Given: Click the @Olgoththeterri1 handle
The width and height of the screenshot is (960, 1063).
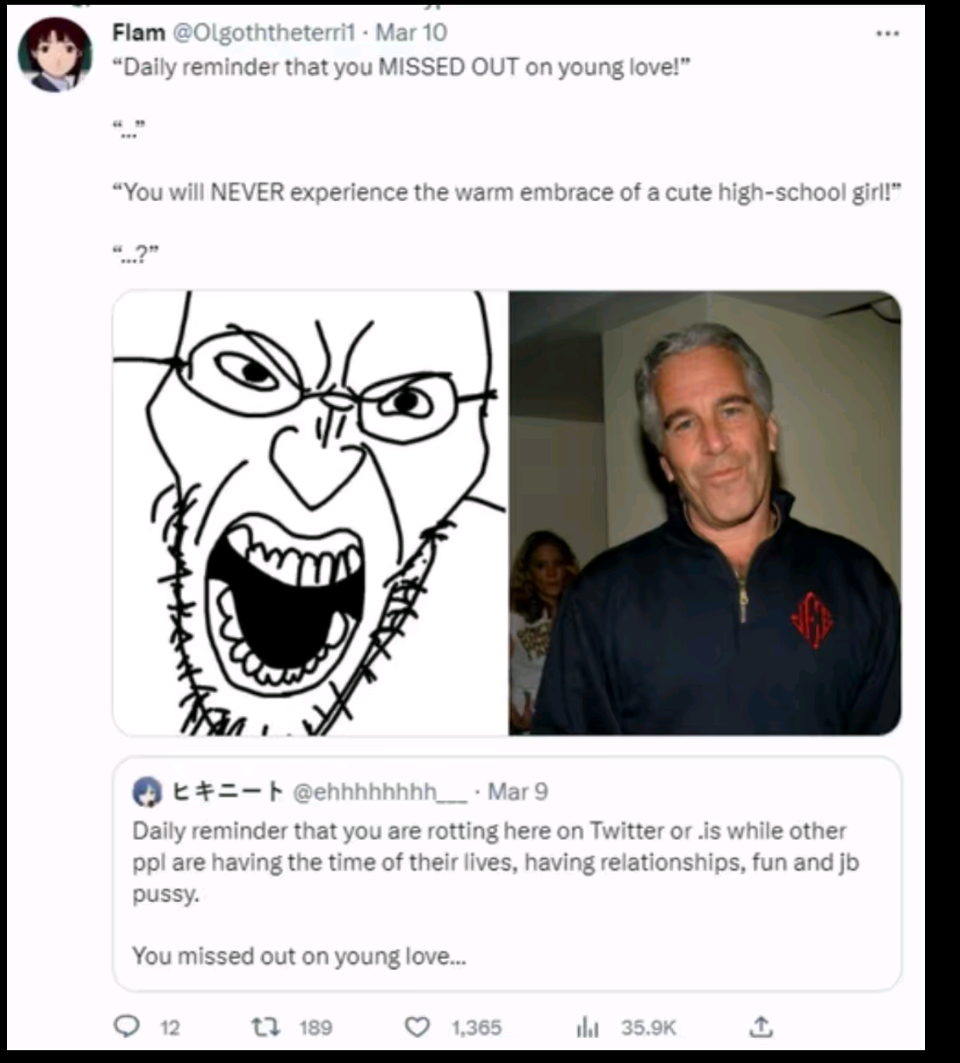Looking at the screenshot, I should click(x=264, y=32).
